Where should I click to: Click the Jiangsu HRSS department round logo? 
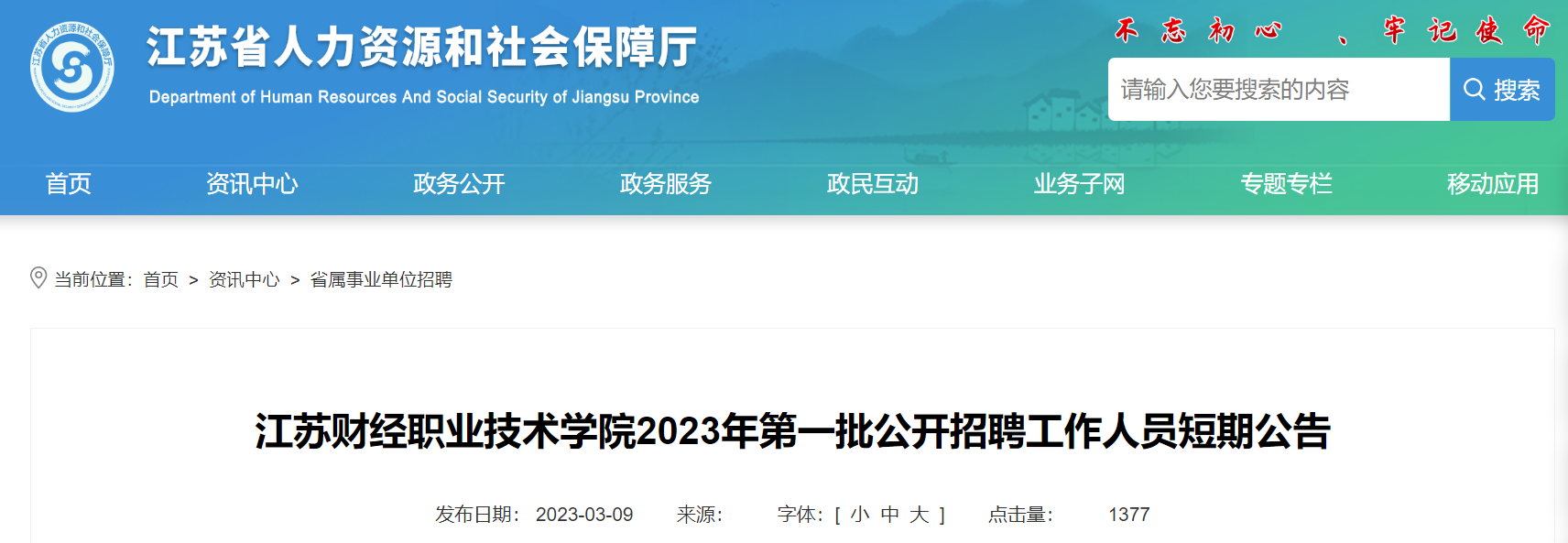pos(72,67)
